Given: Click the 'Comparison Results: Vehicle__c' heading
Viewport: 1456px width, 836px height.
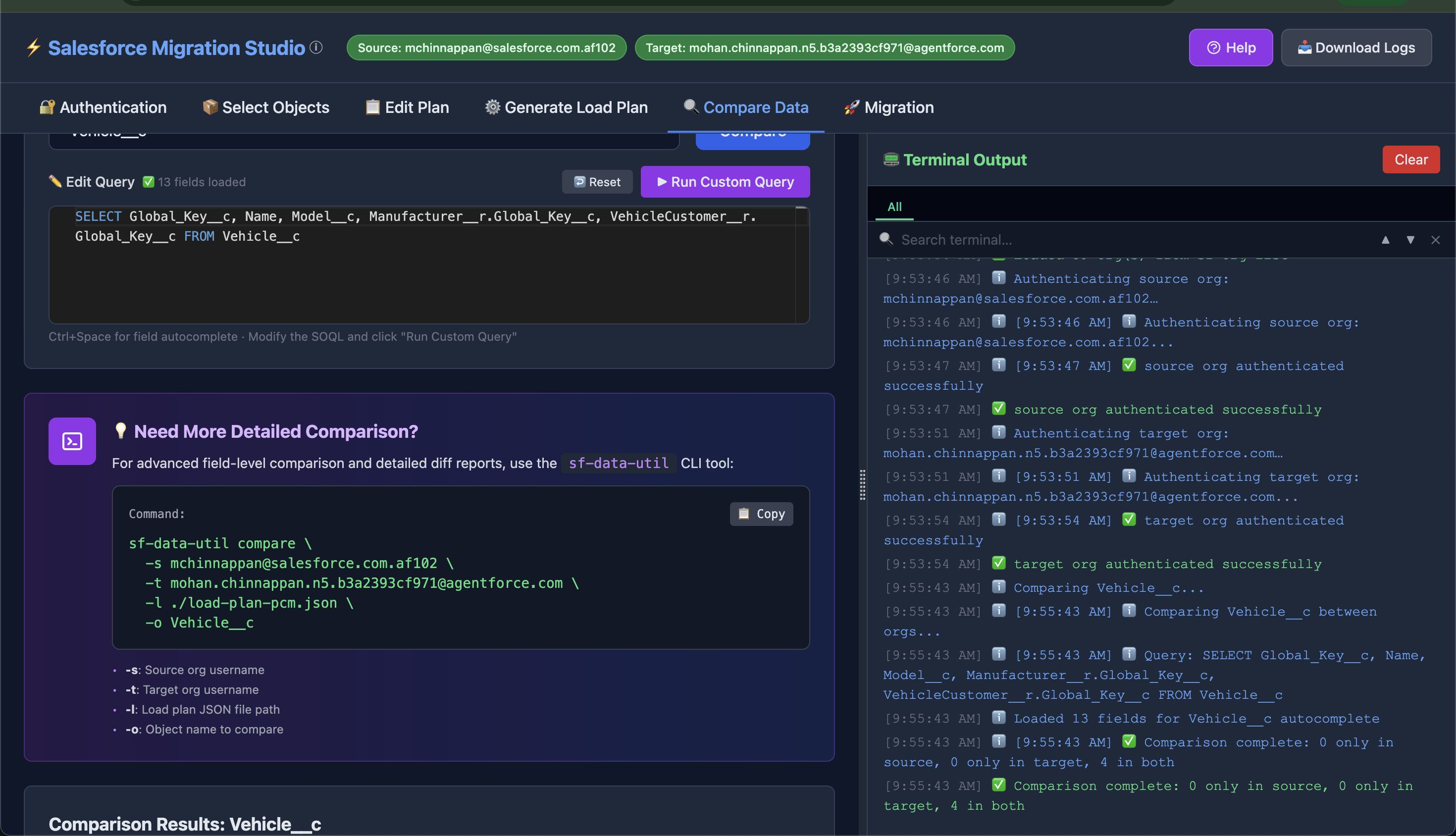Looking at the screenshot, I should click(x=185, y=824).
